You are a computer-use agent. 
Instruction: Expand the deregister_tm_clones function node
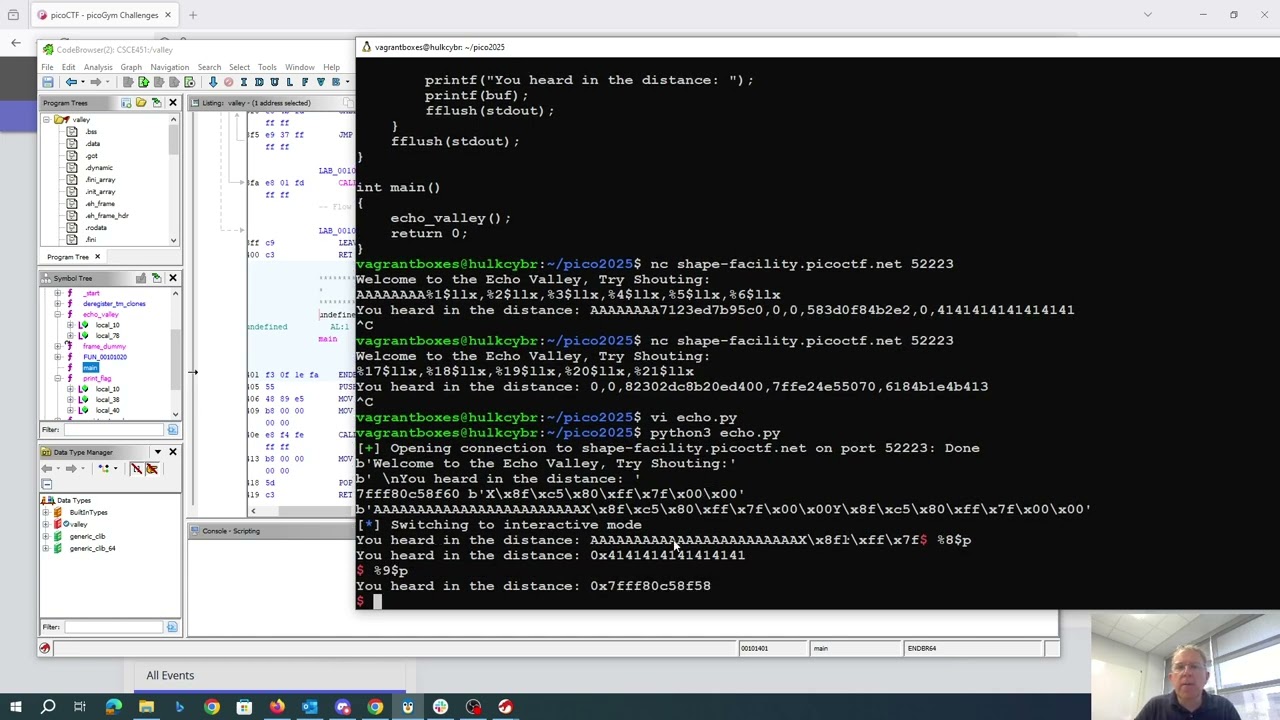point(57,303)
